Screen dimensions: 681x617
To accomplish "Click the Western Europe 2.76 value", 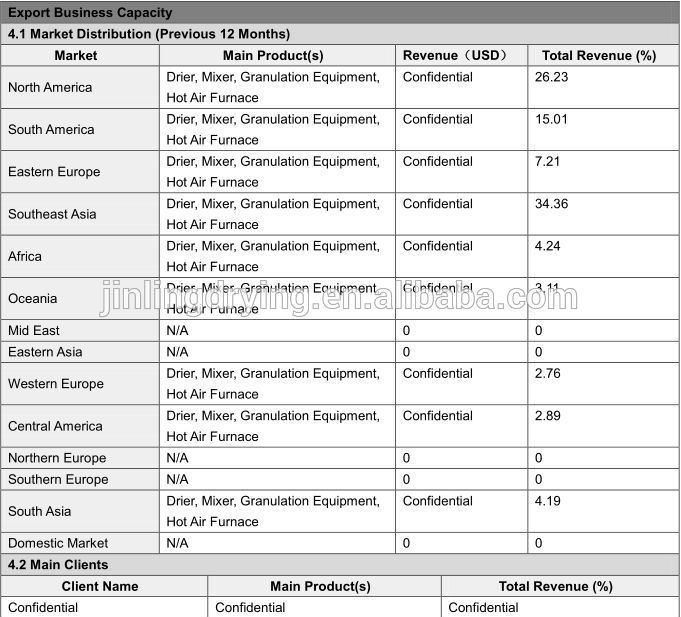I will tap(547, 373).
